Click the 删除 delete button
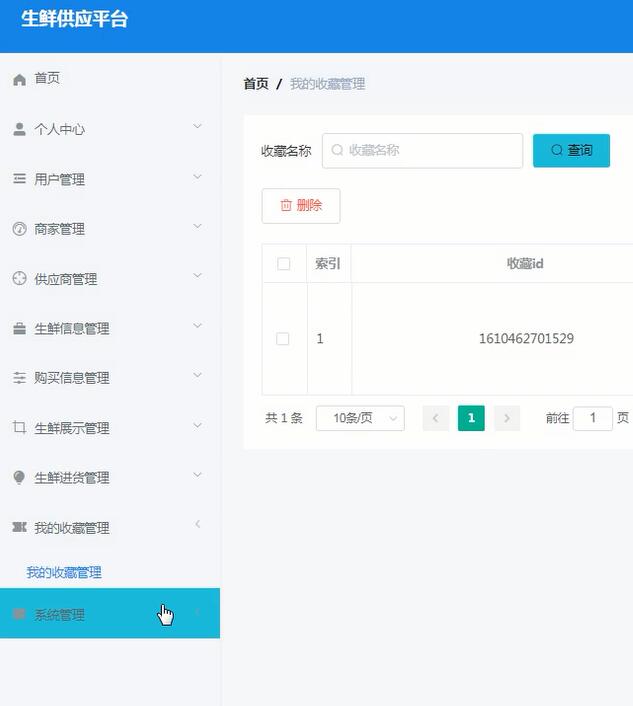Image resolution: width=633 pixels, height=706 pixels. coord(301,206)
